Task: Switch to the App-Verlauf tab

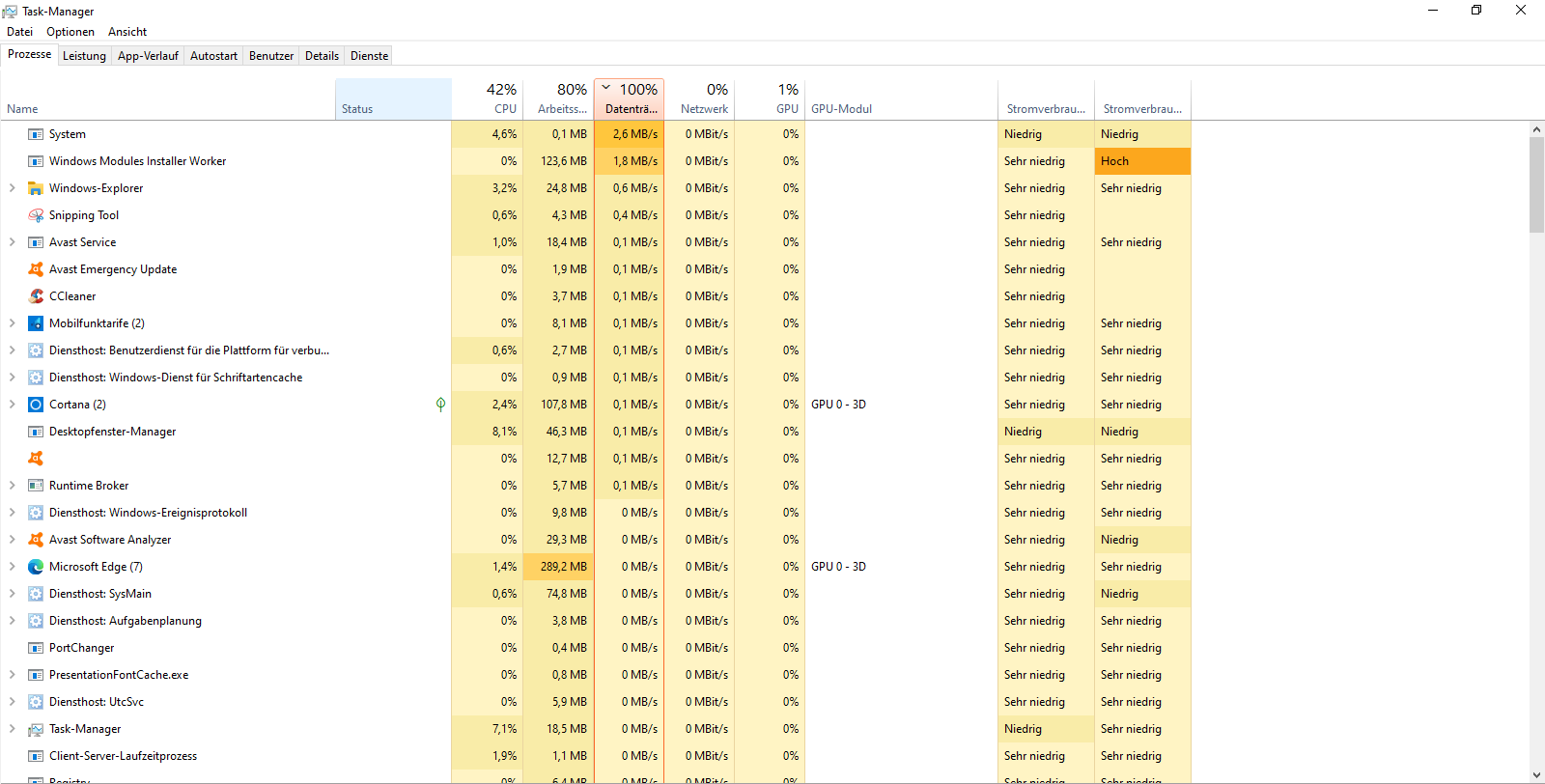Action: pos(148,56)
